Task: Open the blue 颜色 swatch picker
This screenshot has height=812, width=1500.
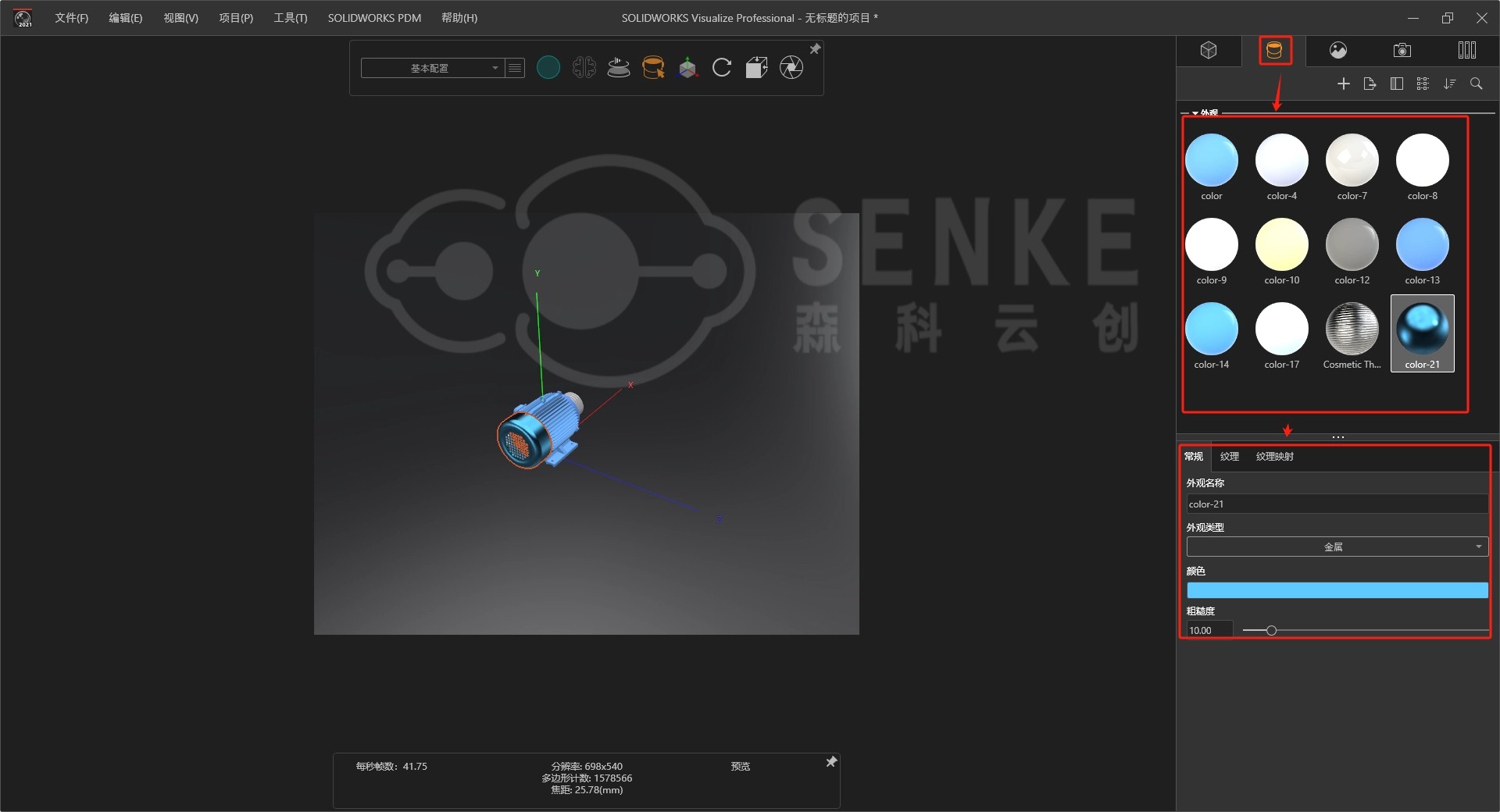Action: (x=1337, y=590)
